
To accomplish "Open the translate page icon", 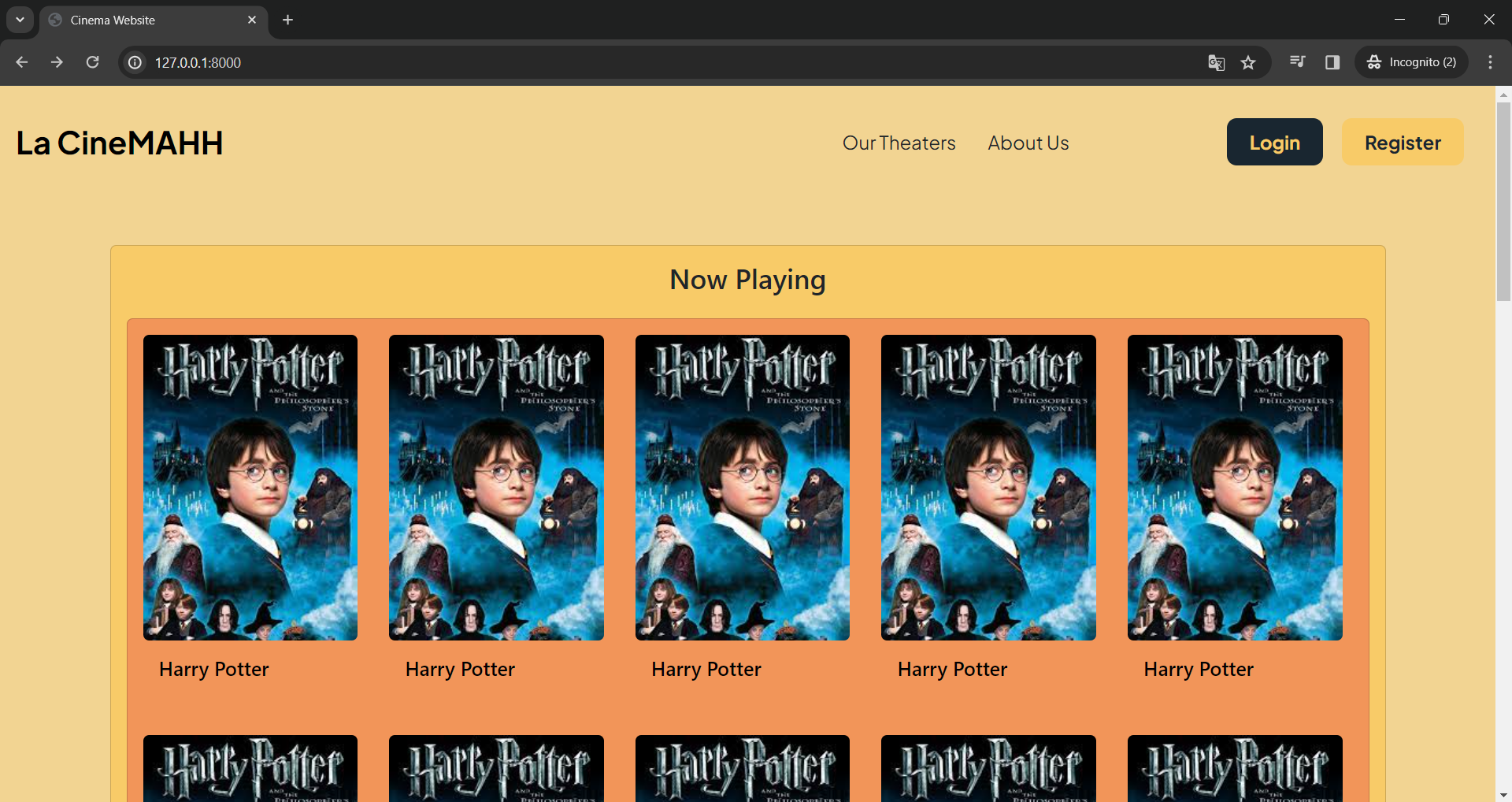I will [1216, 62].
